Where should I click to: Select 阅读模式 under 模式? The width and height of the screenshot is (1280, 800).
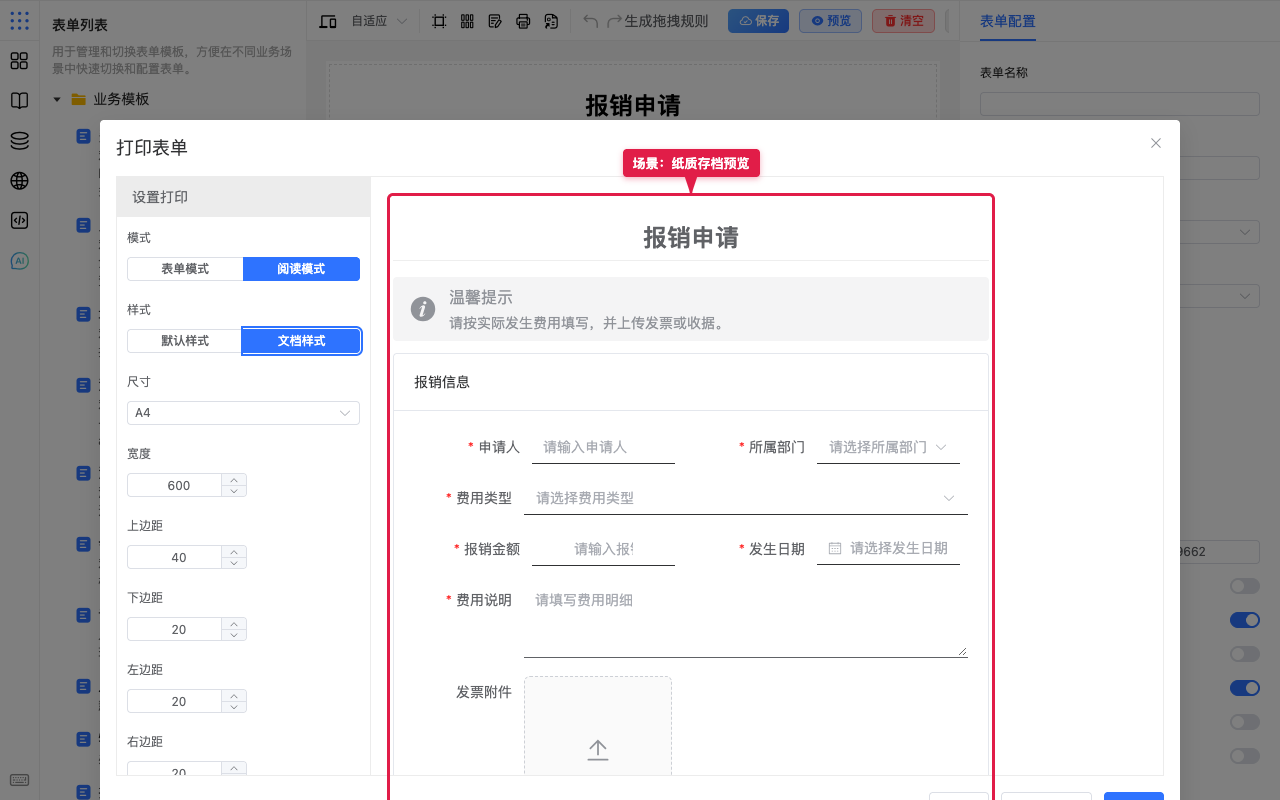coord(301,269)
